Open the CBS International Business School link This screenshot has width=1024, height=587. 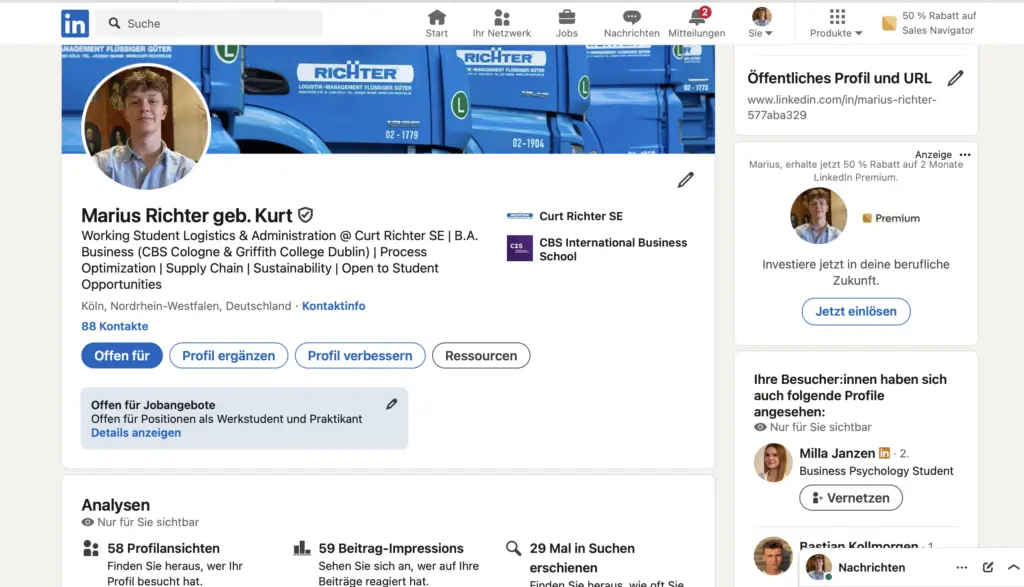pyautogui.click(x=613, y=249)
